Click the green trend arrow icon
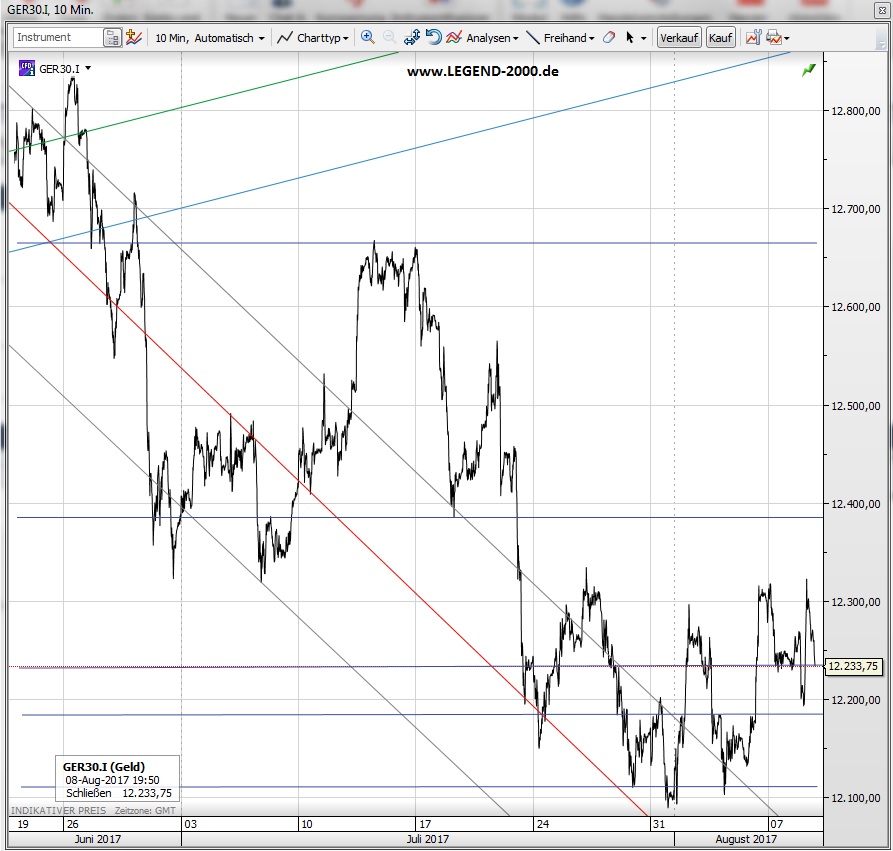 coord(809,70)
